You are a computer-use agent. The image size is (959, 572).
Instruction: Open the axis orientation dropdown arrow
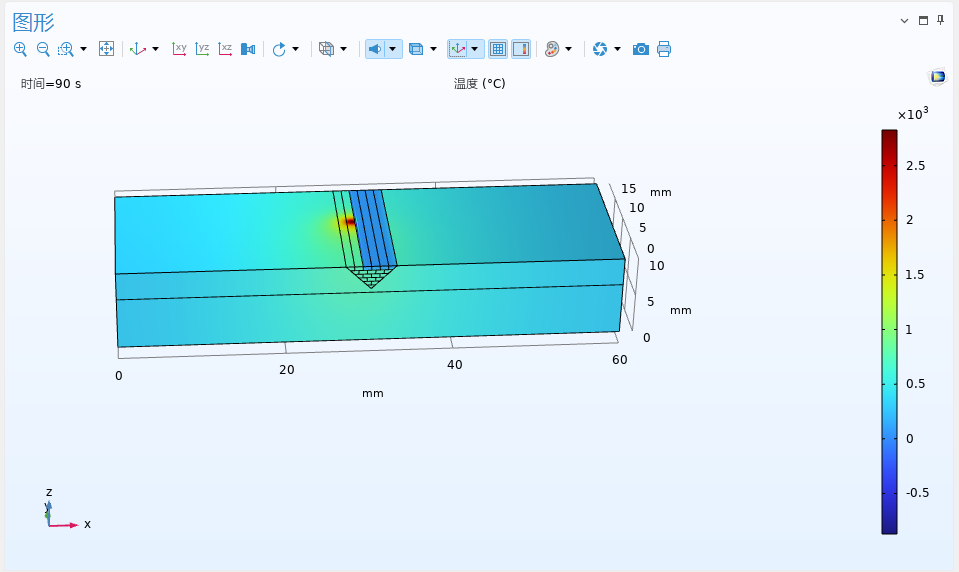475,49
